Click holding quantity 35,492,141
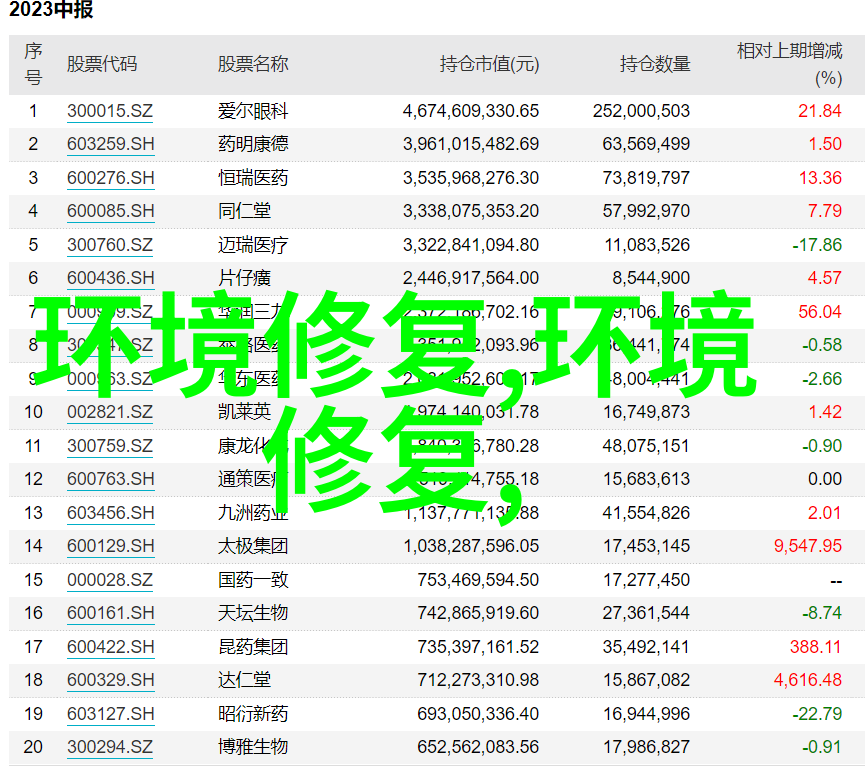The width and height of the screenshot is (865, 776). point(646,647)
